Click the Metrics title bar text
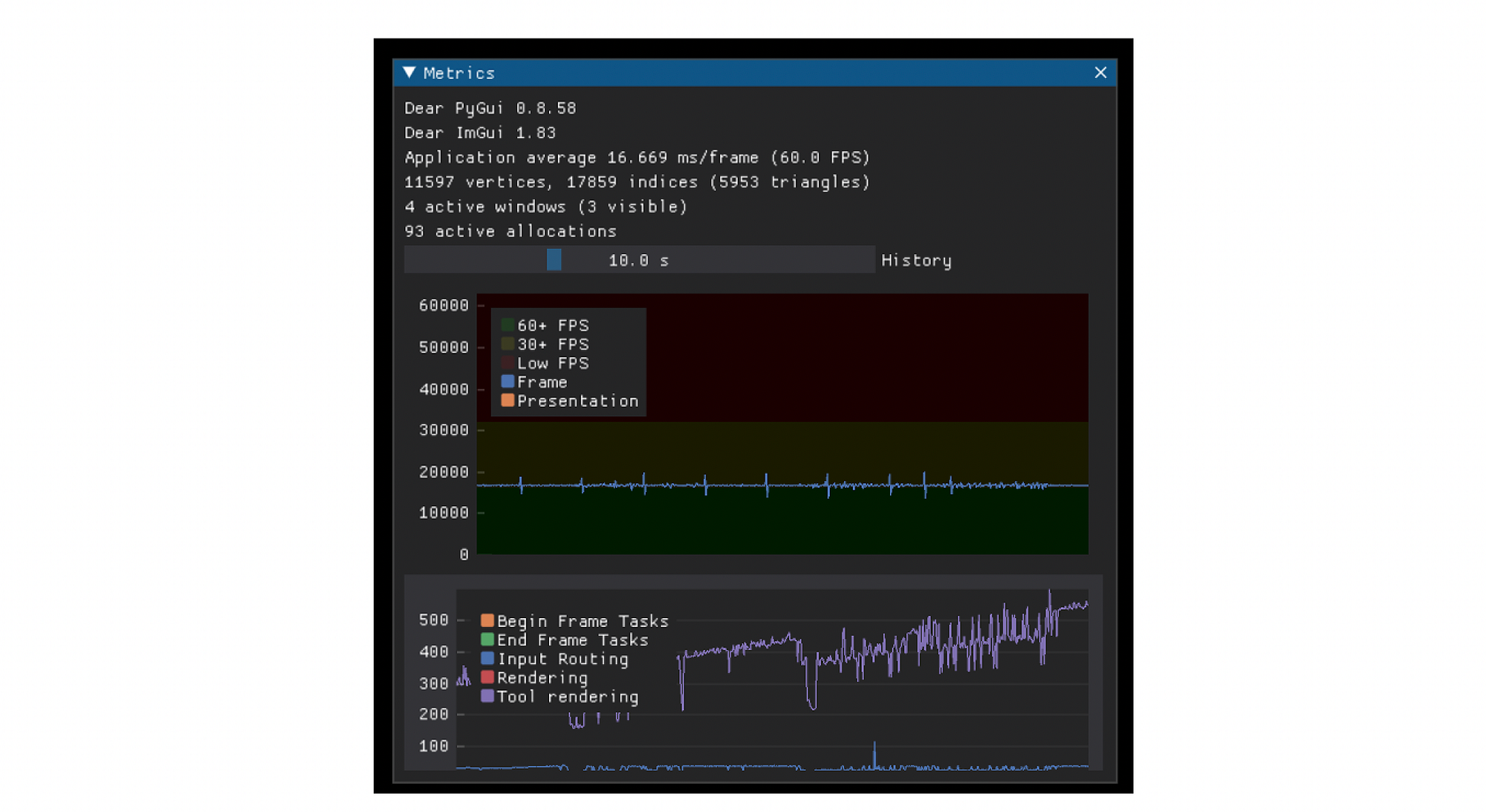The image size is (1486, 812). click(459, 73)
